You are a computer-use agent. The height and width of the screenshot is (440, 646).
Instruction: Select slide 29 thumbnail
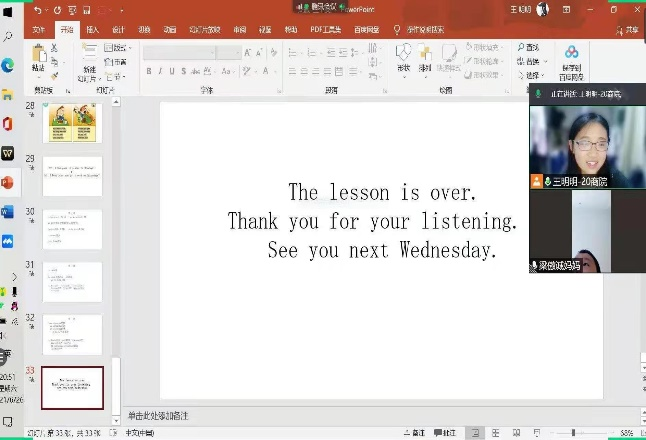(72, 177)
